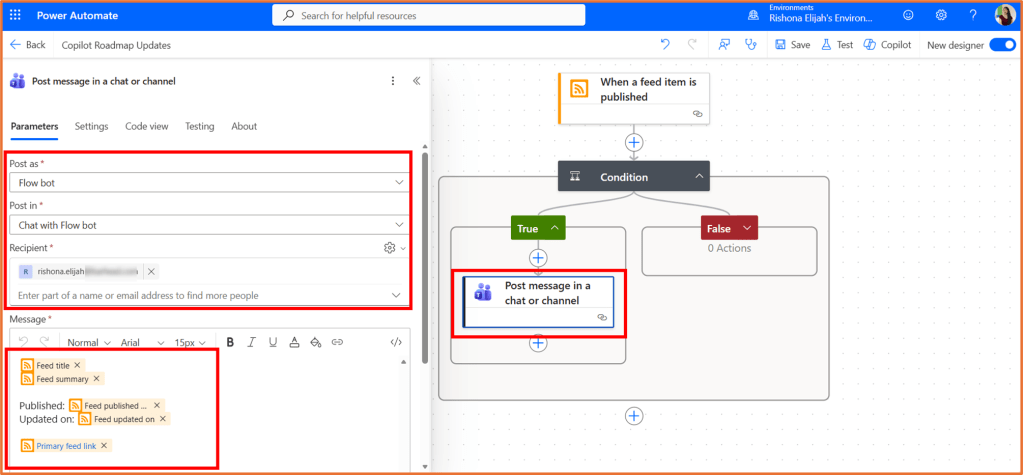
Task: Open the settings gear in header
Action: [941, 15]
